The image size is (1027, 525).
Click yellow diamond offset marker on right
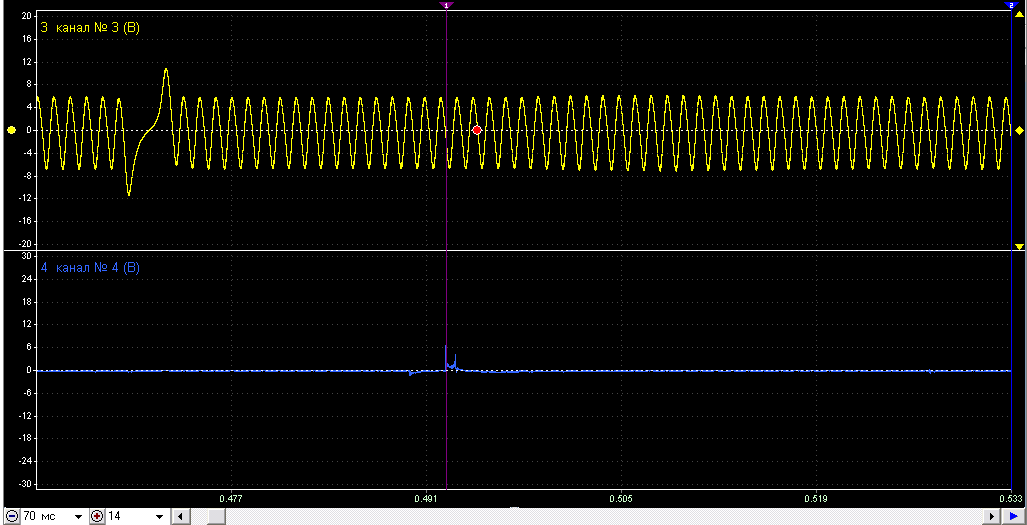point(1019,131)
